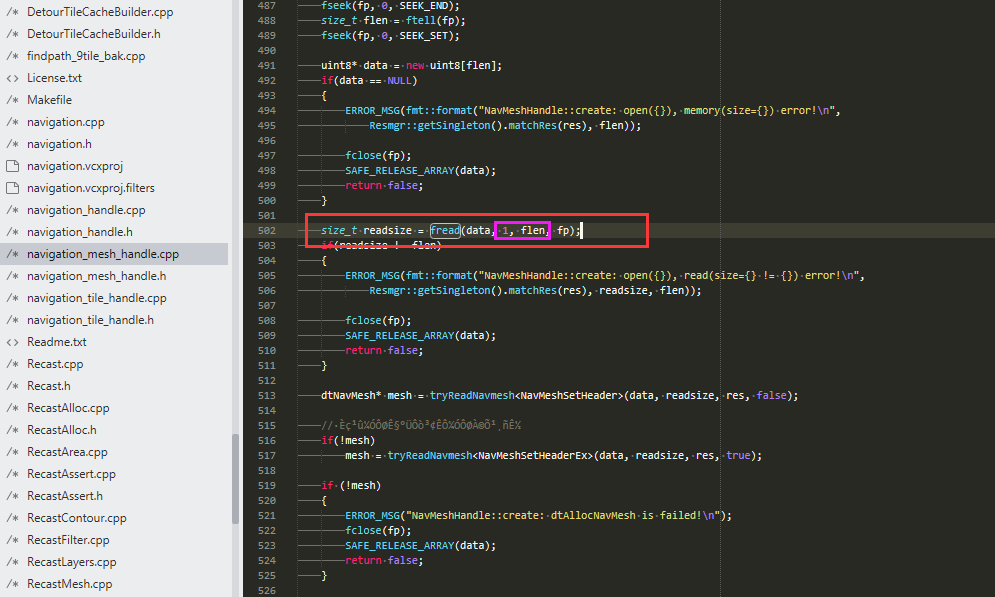
Task: Click readsize variable on line 502
Action: tap(387, 230)
